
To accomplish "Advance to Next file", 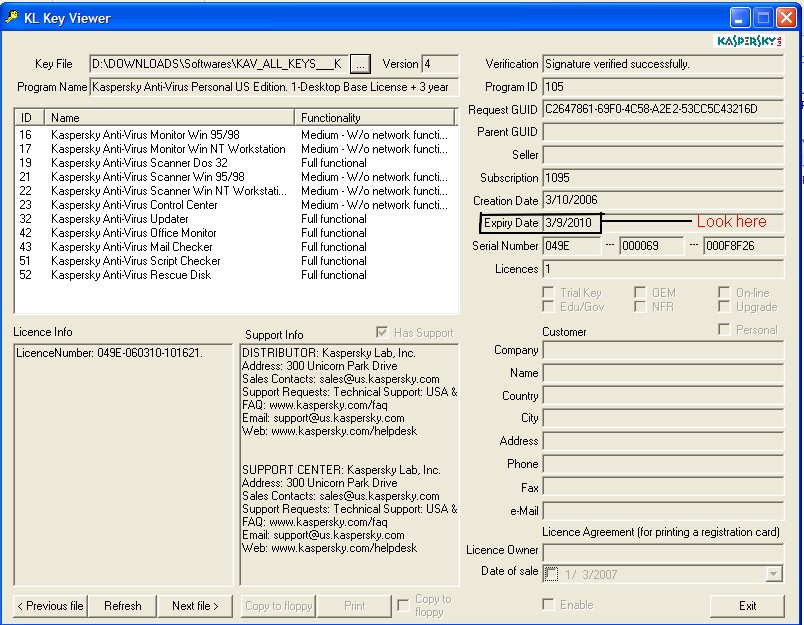I will point(195,606).
